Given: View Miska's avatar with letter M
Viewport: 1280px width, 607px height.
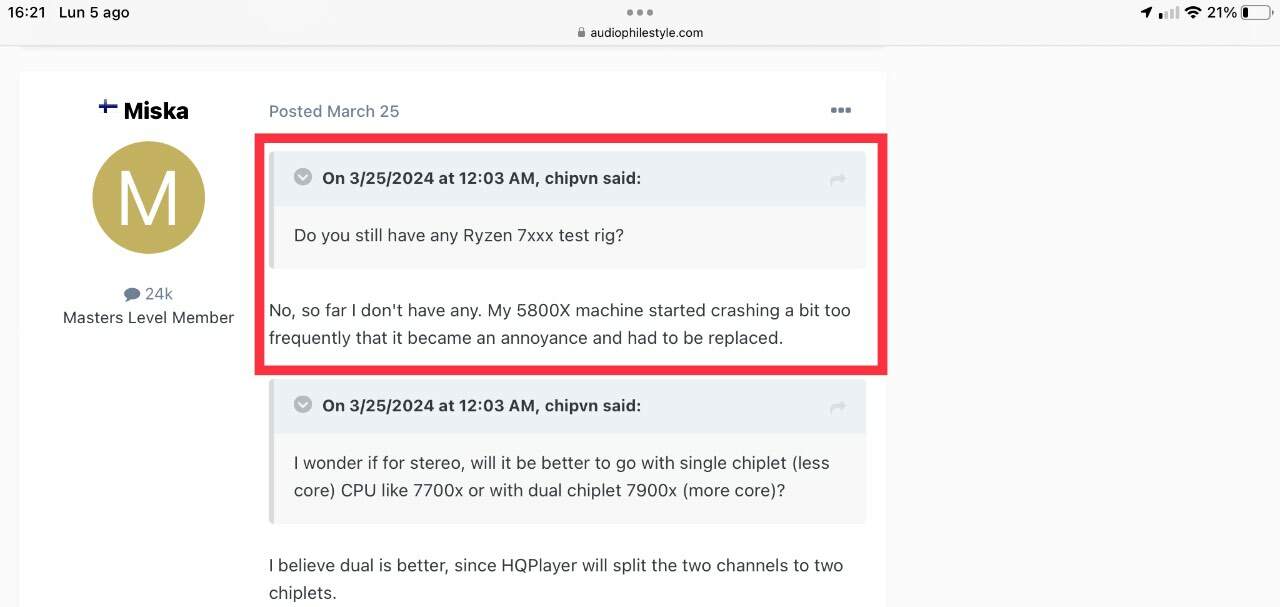Looking at the screenshot, I should [x=148, y=197].
